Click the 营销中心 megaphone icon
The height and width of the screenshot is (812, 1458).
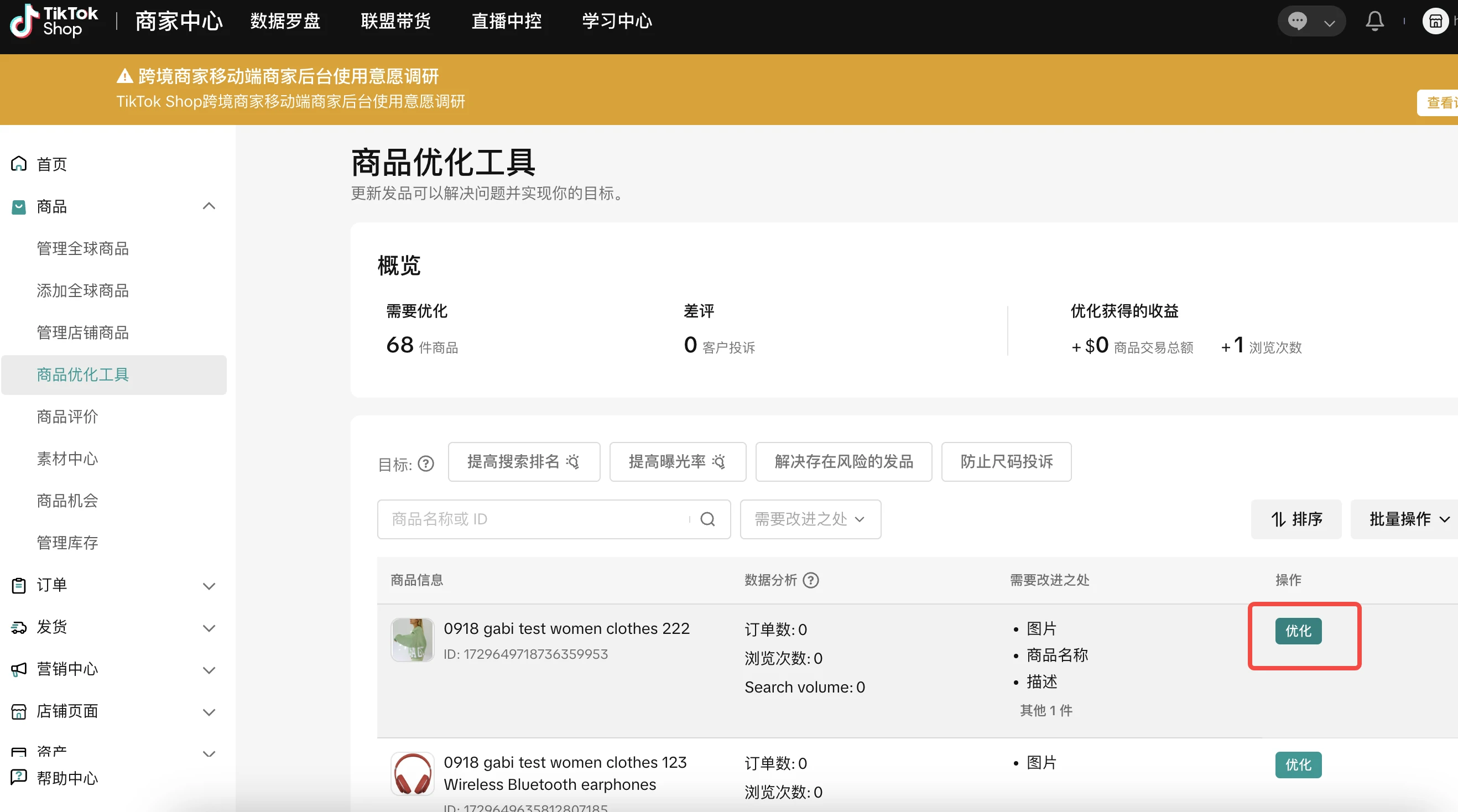click(19, 669)
